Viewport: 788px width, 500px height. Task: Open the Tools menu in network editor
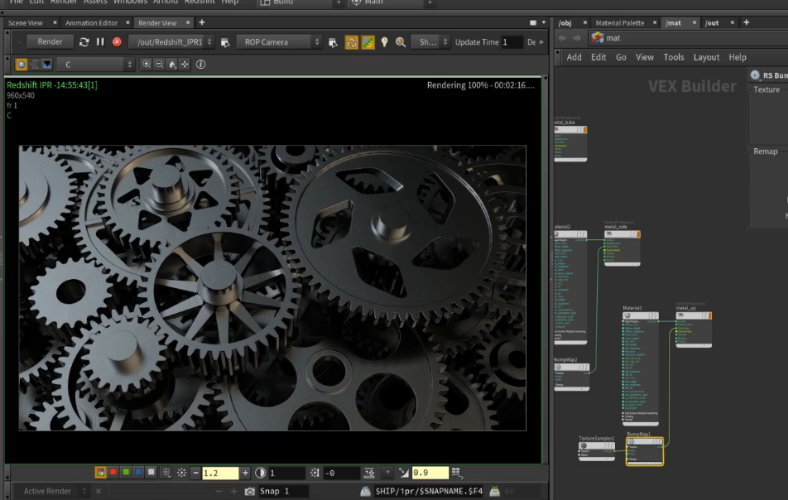click(x=674, y=57)
